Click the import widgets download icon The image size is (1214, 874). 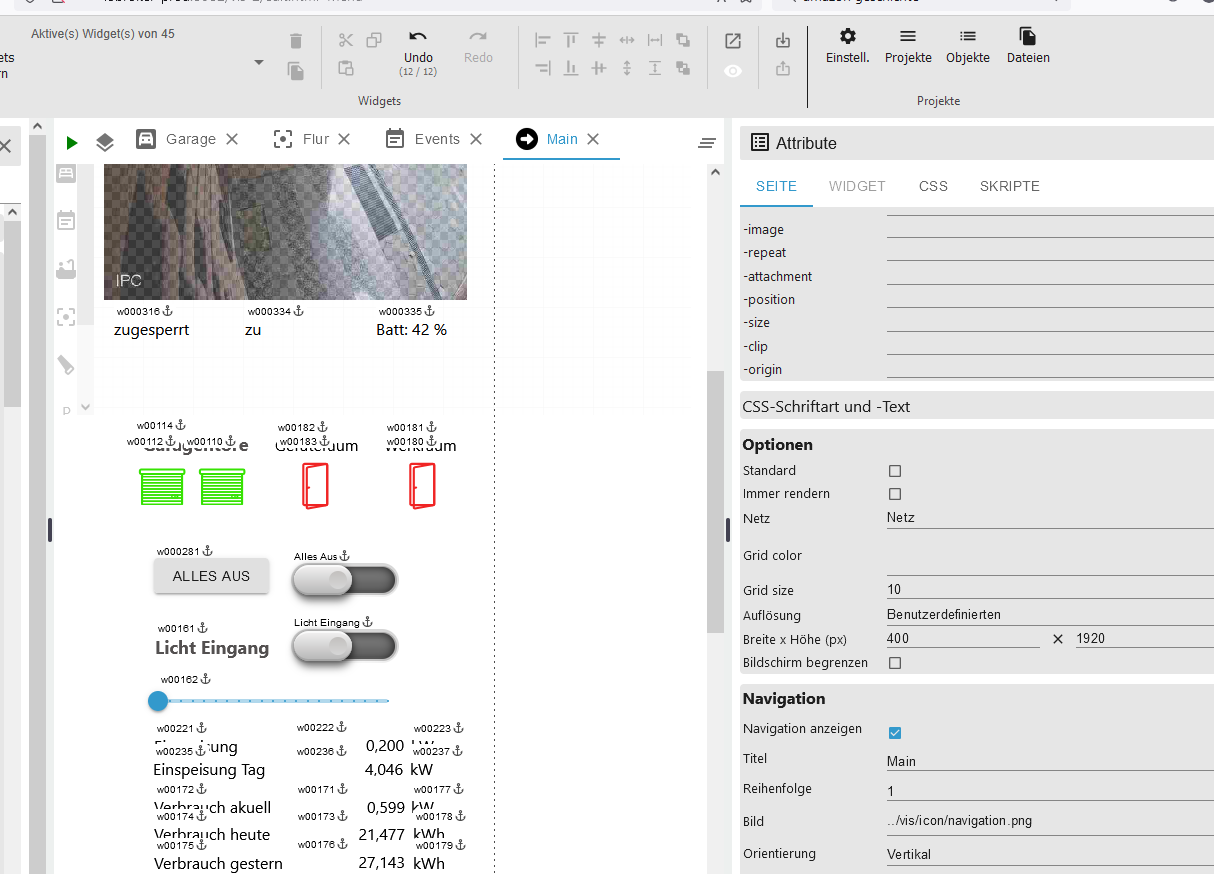(783, 41)
